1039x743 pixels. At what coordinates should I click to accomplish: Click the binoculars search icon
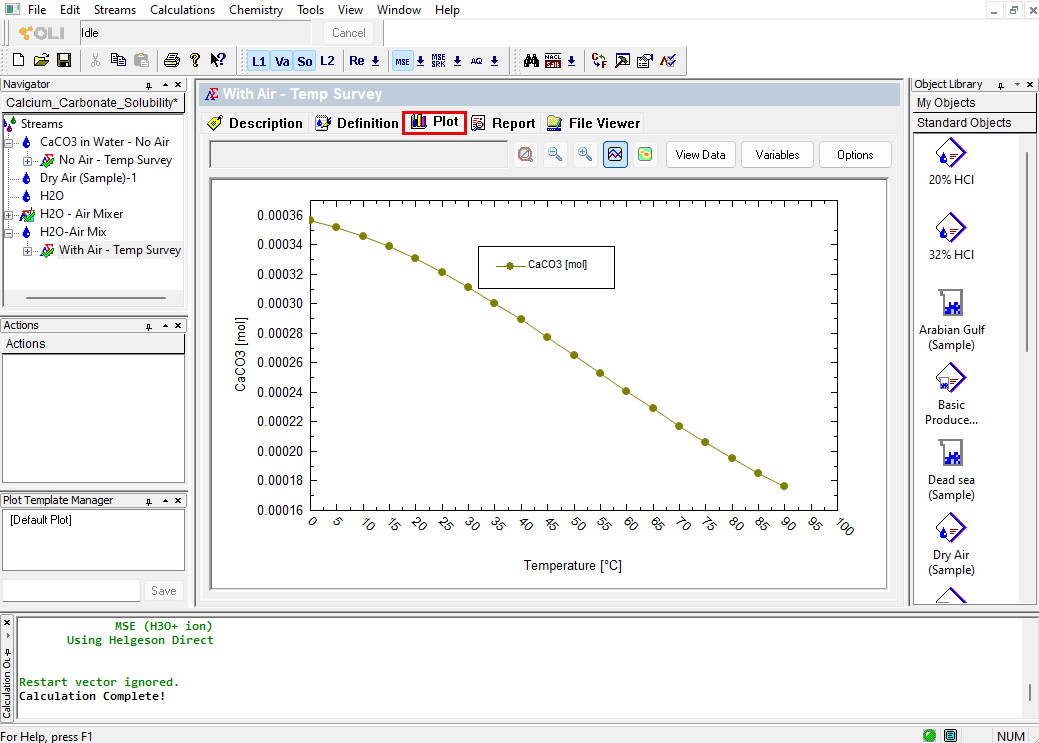[531, 61]
